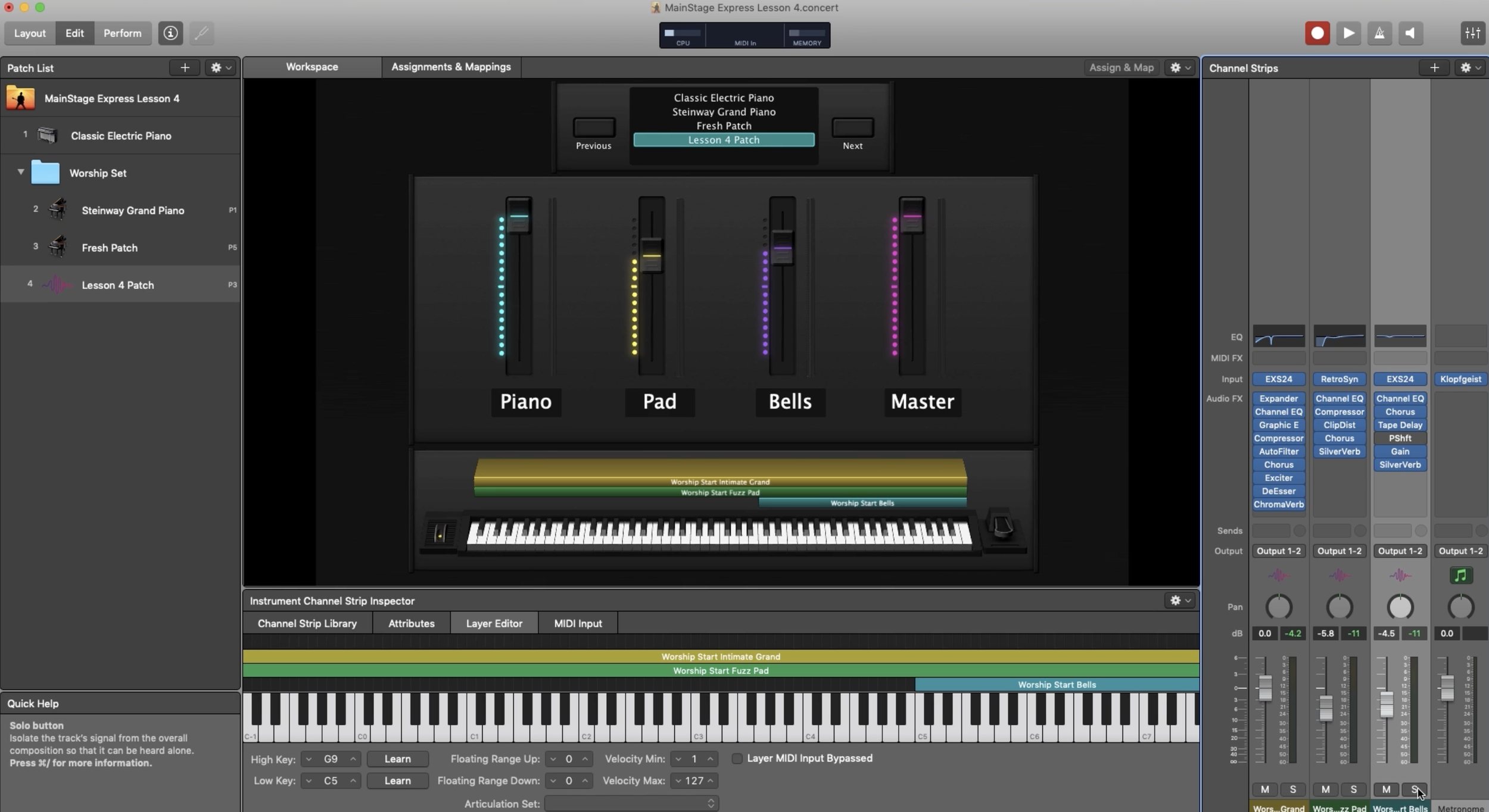Image resolution: width=1489 pixels, height=812 pixels.
Task: Open the Articulation Set pop-up menu
Action: 631,803
